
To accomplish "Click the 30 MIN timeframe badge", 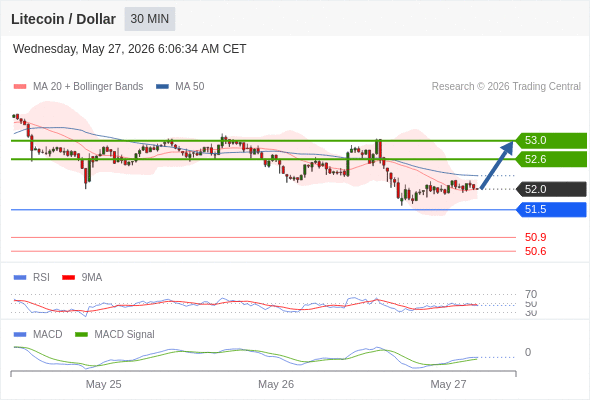I will click(150, 19).
